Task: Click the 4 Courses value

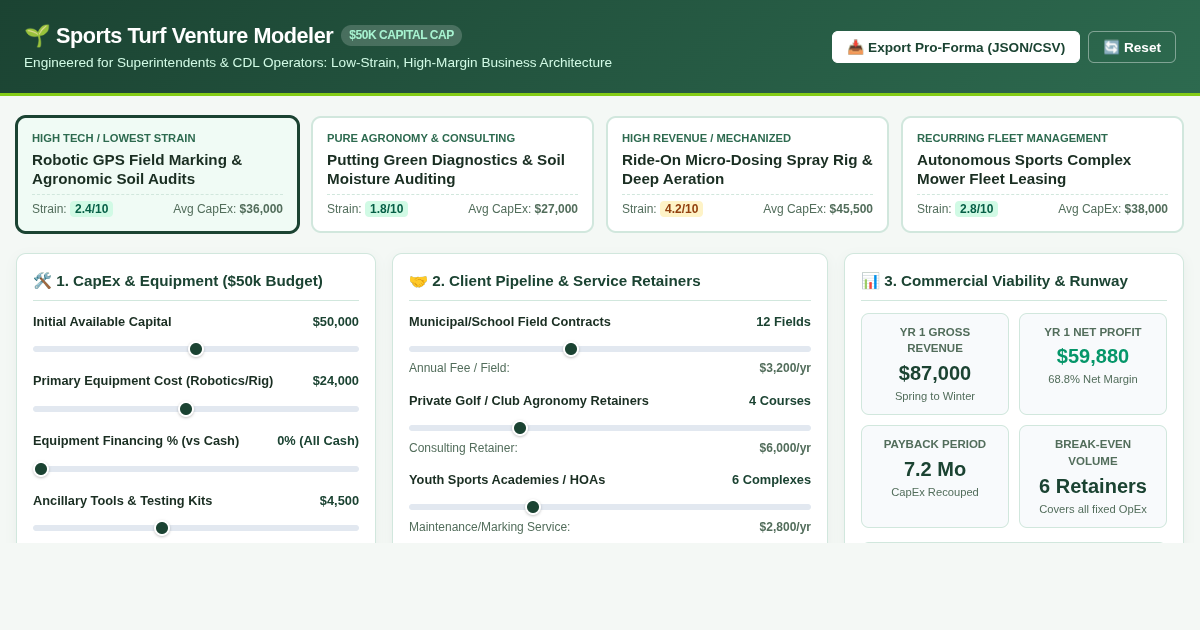Action: 780,401
